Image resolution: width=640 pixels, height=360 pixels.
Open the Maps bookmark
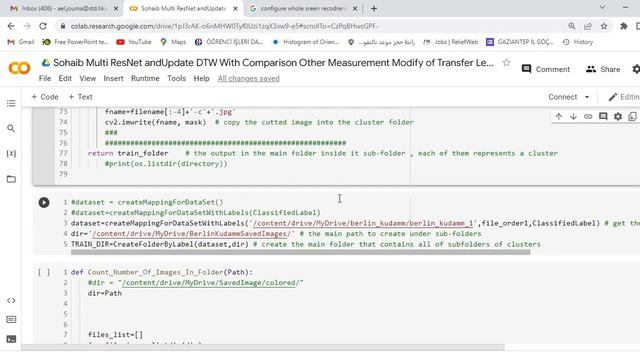pyautogui.click(x=173, y=42)
